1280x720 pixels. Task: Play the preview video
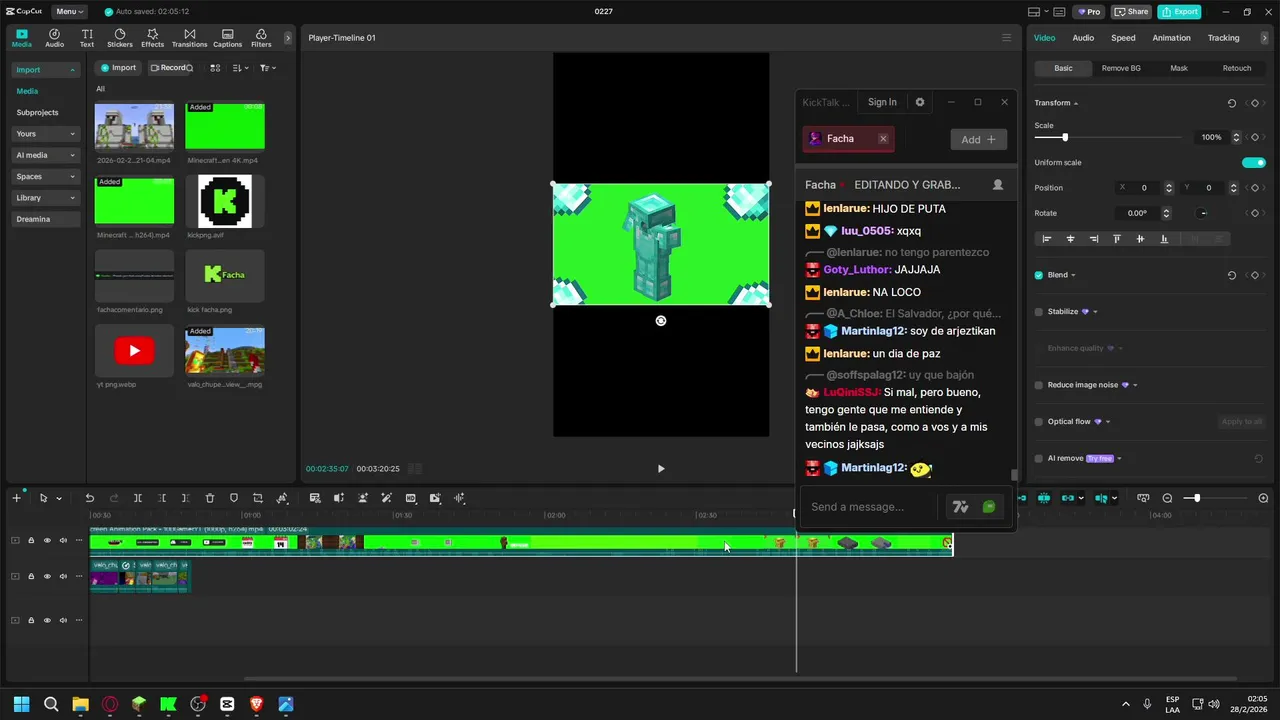click(660, 468)
